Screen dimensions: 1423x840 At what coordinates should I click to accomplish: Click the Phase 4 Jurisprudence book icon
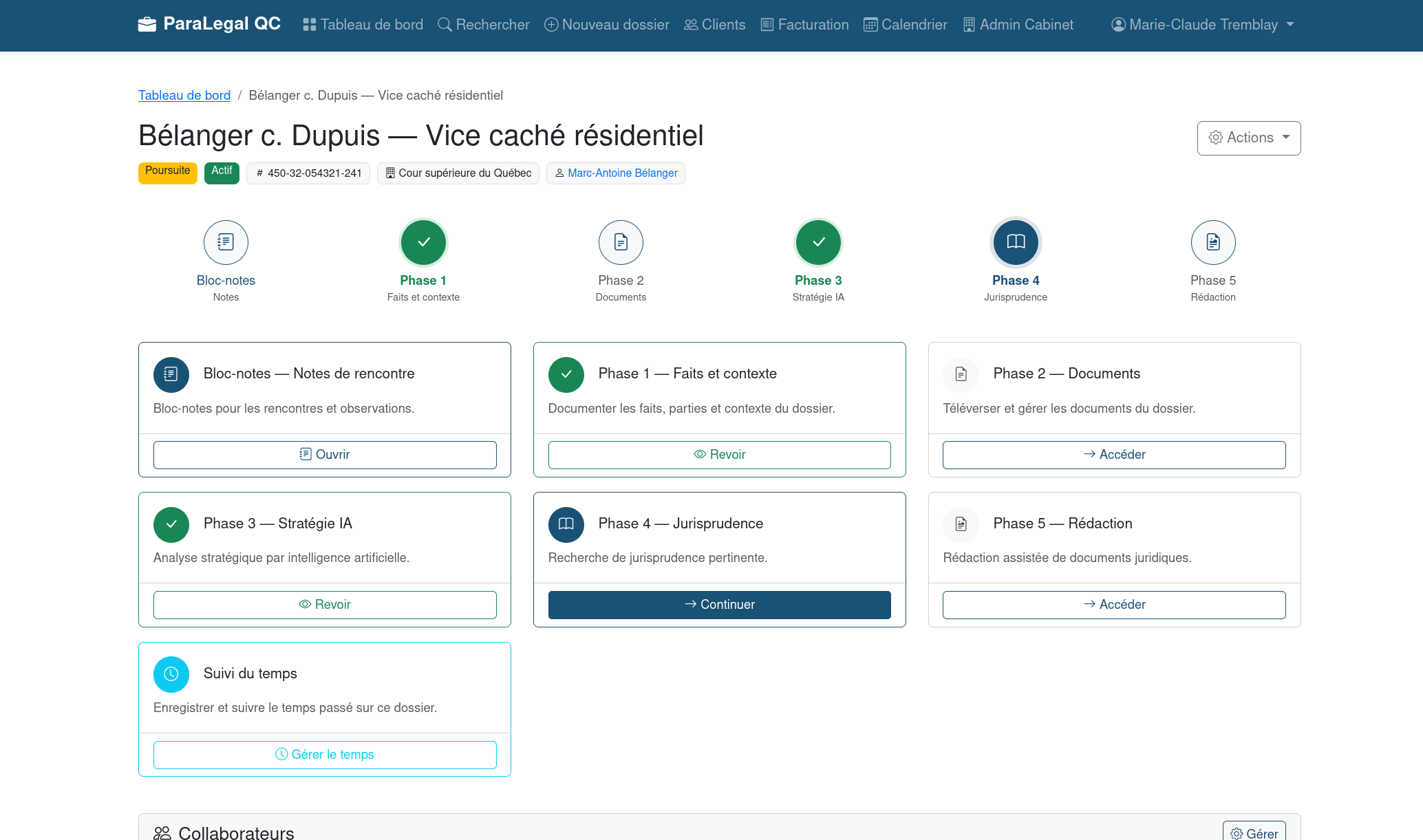1016,242
